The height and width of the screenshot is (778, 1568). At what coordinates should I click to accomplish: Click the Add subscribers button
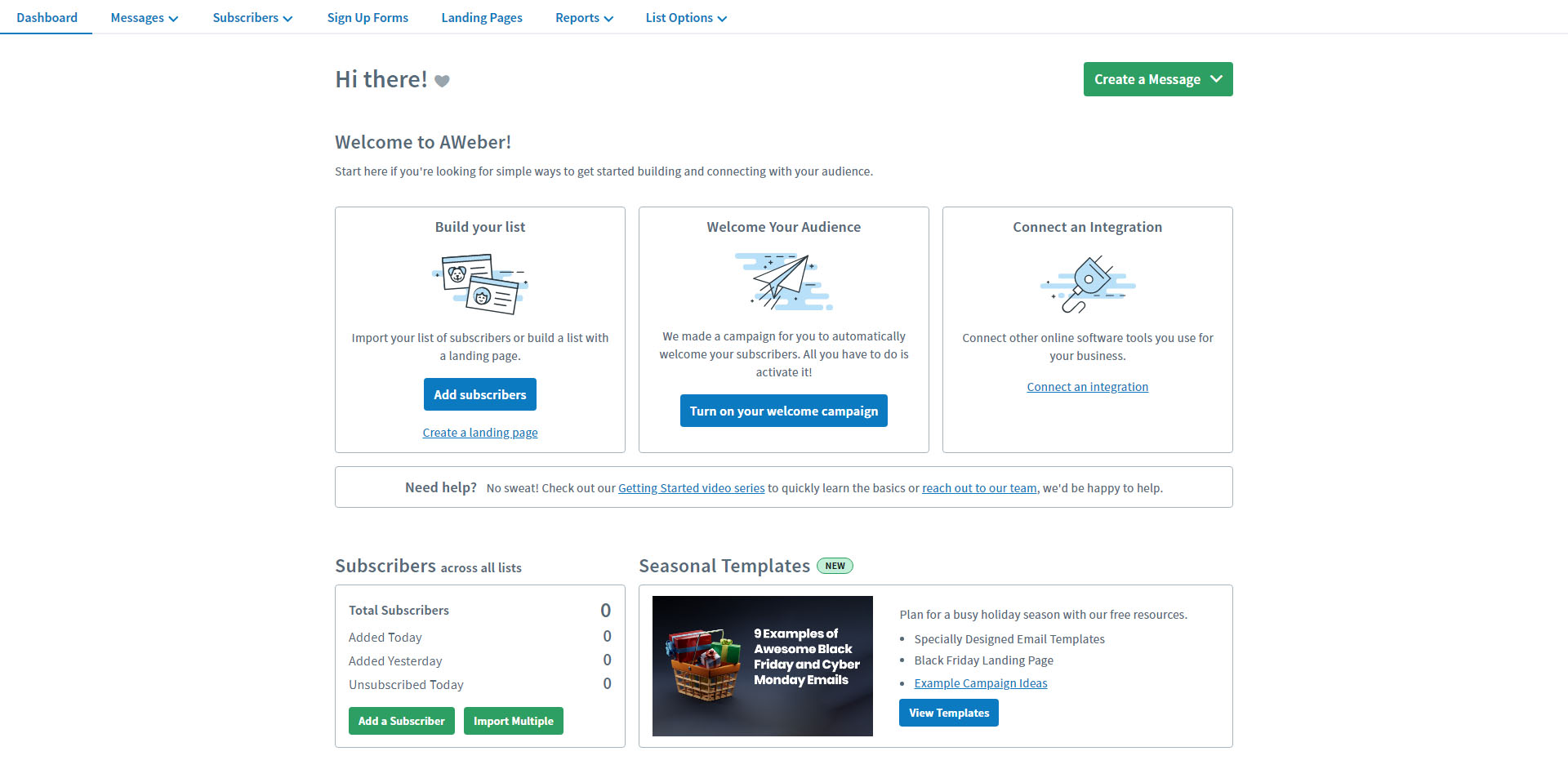480,394
